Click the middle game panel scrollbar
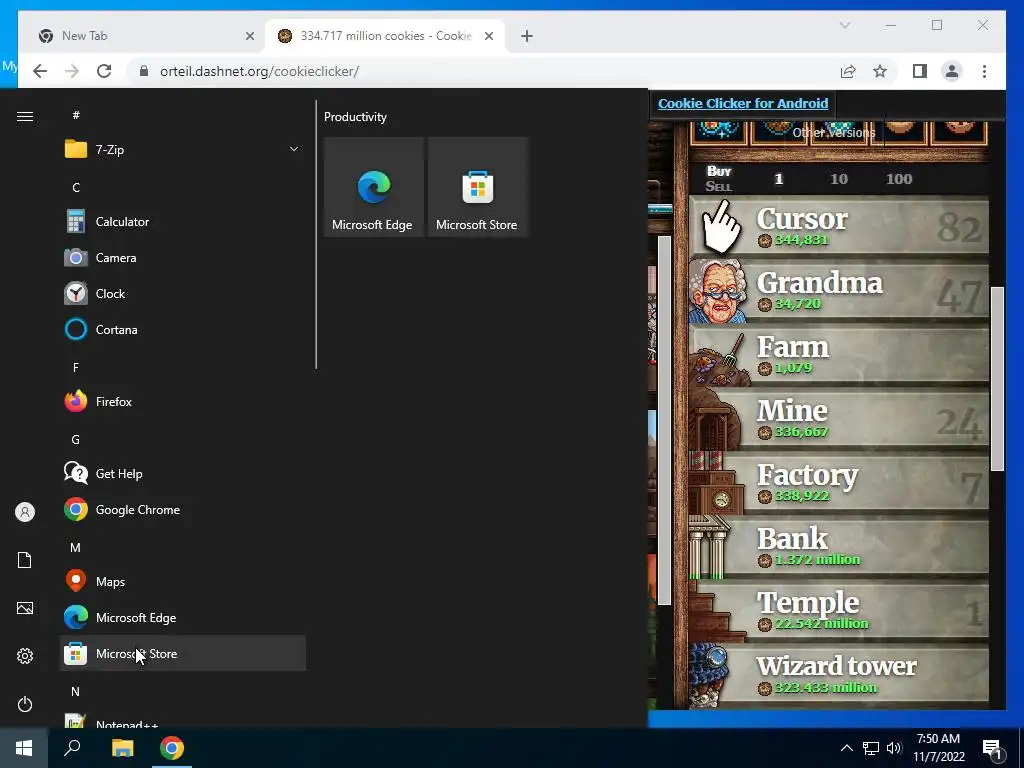 [x=664, y=420]
